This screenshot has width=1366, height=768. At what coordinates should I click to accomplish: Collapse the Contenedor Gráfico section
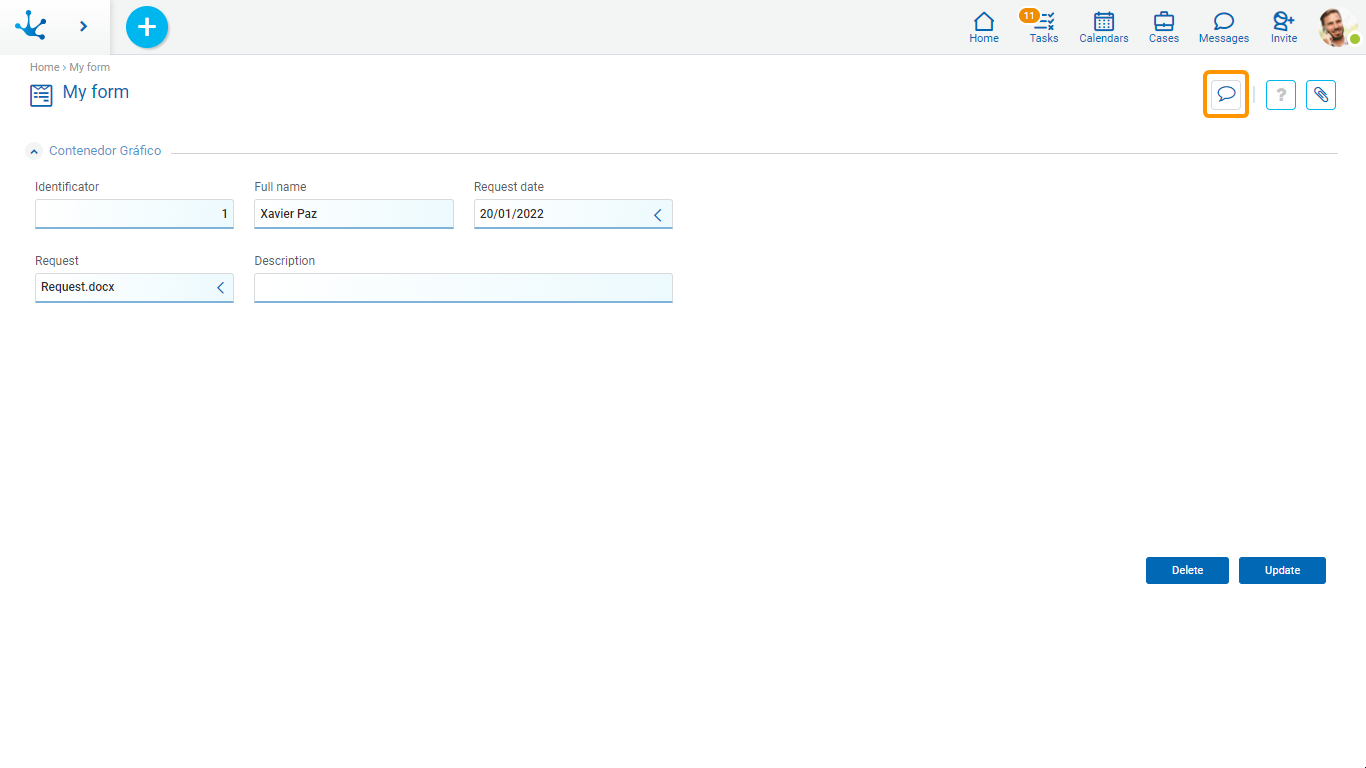(34, 151)
